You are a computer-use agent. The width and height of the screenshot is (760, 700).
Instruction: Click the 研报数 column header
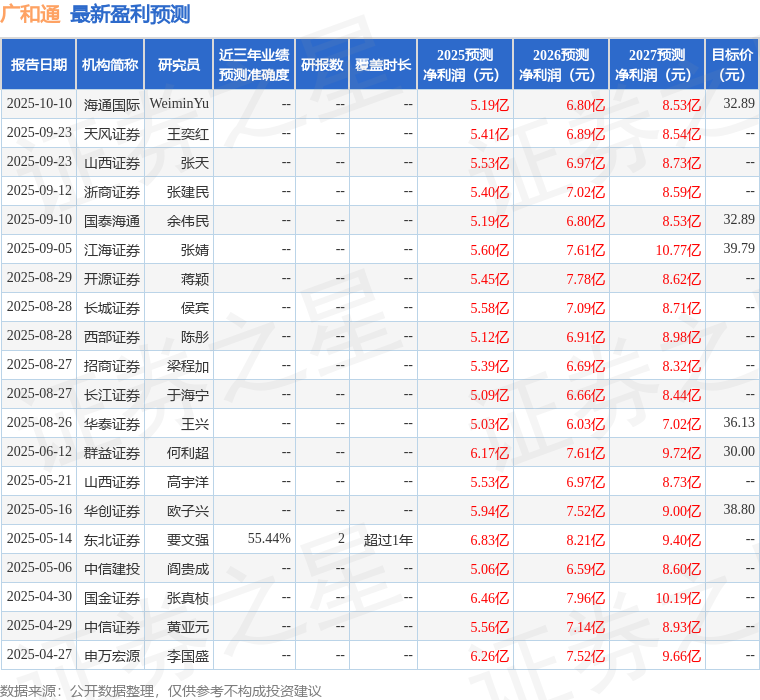[322, 64]
